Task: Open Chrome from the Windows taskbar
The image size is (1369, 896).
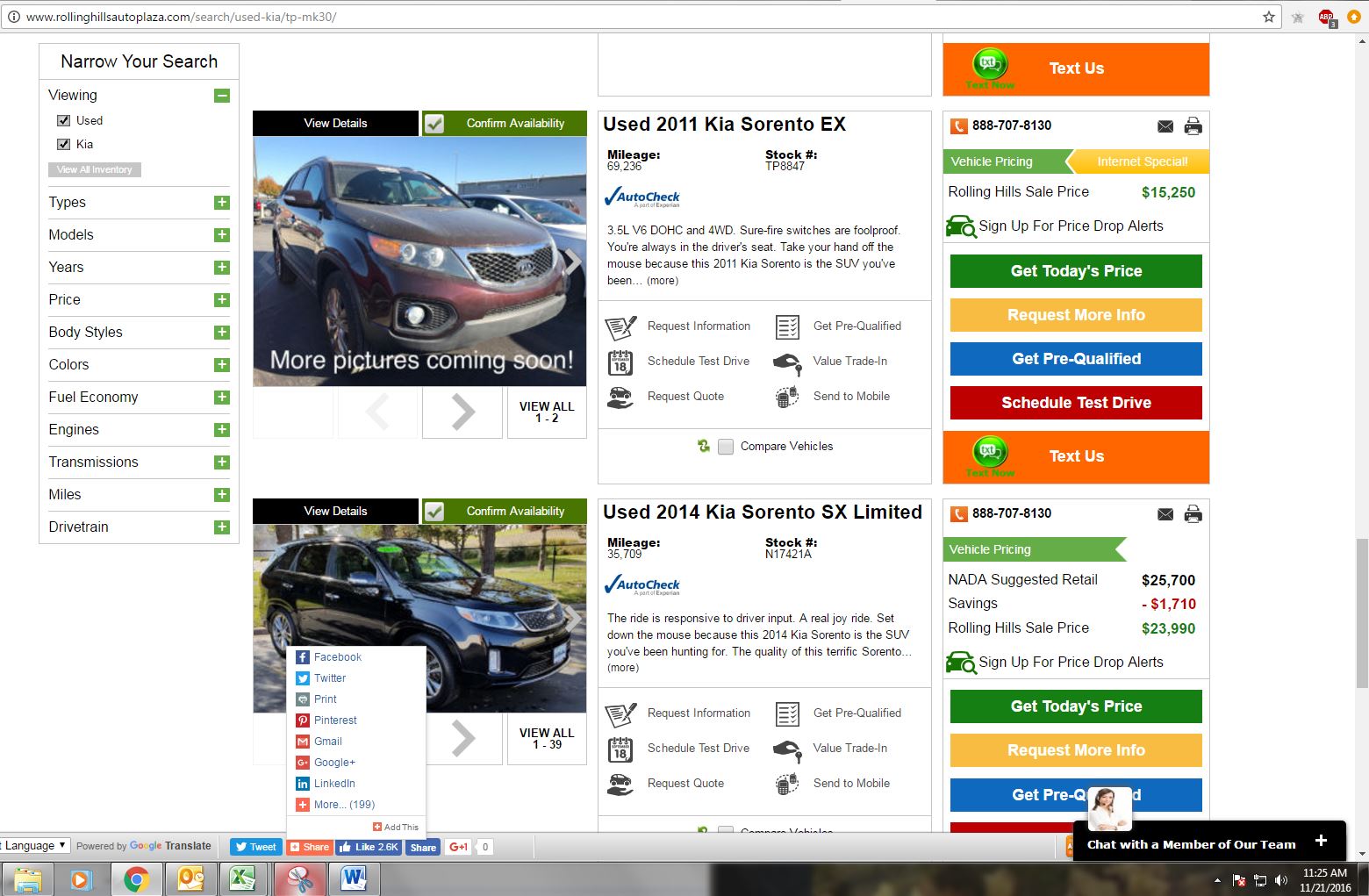Action: (x=136, y=878)
